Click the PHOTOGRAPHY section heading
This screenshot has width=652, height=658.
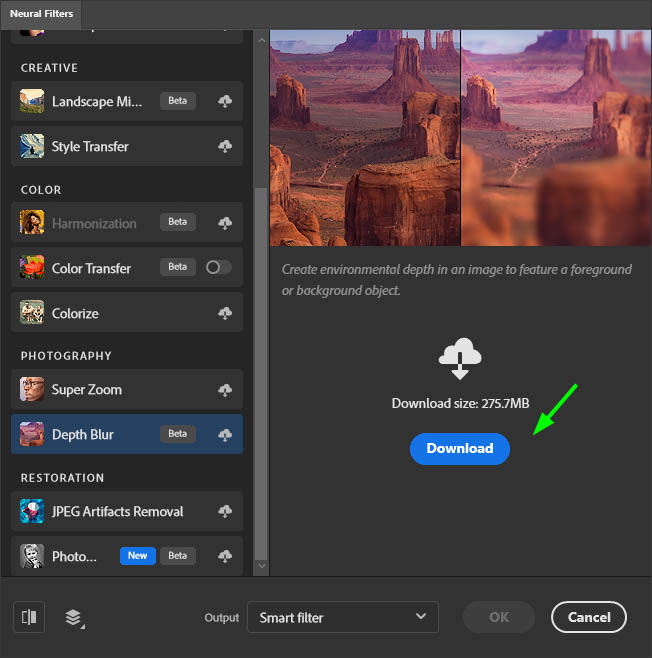click(66, 356)
